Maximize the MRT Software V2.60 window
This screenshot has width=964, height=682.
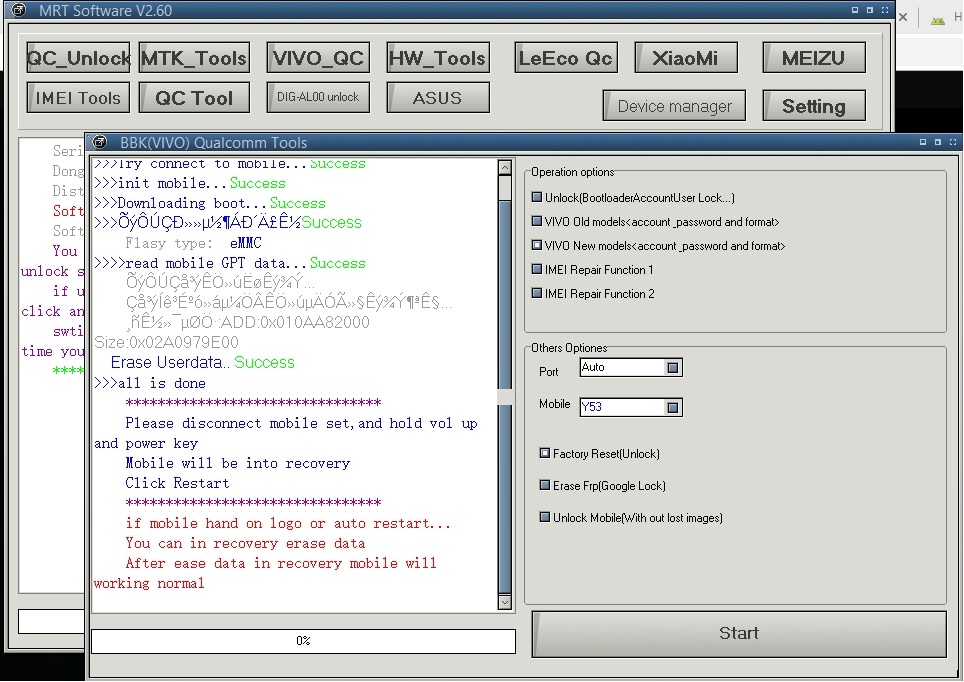click(x=869, y=10)
